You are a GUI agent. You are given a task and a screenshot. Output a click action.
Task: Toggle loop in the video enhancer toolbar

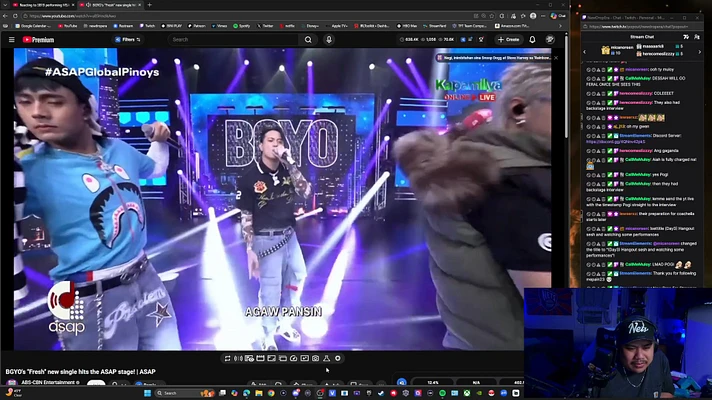pyautogui.click(x=227, y=358)
